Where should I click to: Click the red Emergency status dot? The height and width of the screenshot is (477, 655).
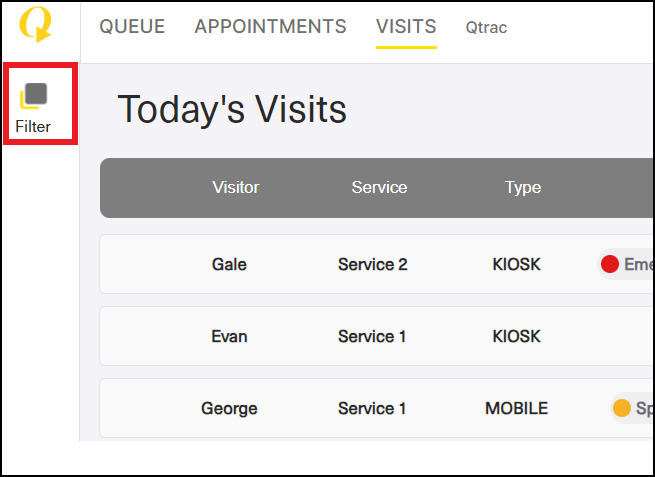[x=609, y=264]
